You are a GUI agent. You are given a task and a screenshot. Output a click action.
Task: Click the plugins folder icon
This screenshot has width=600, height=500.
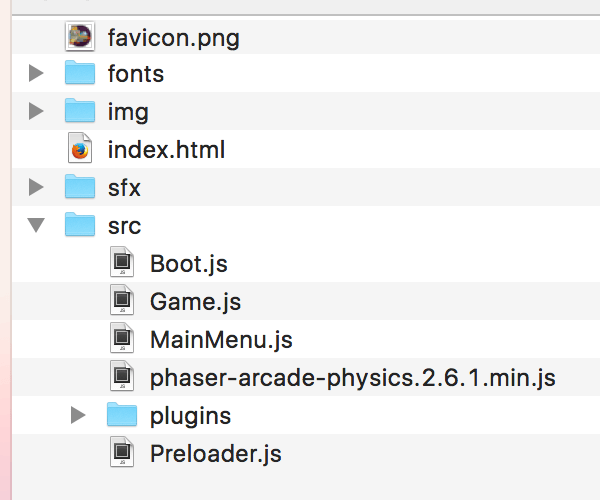click(x=121, y=414)
